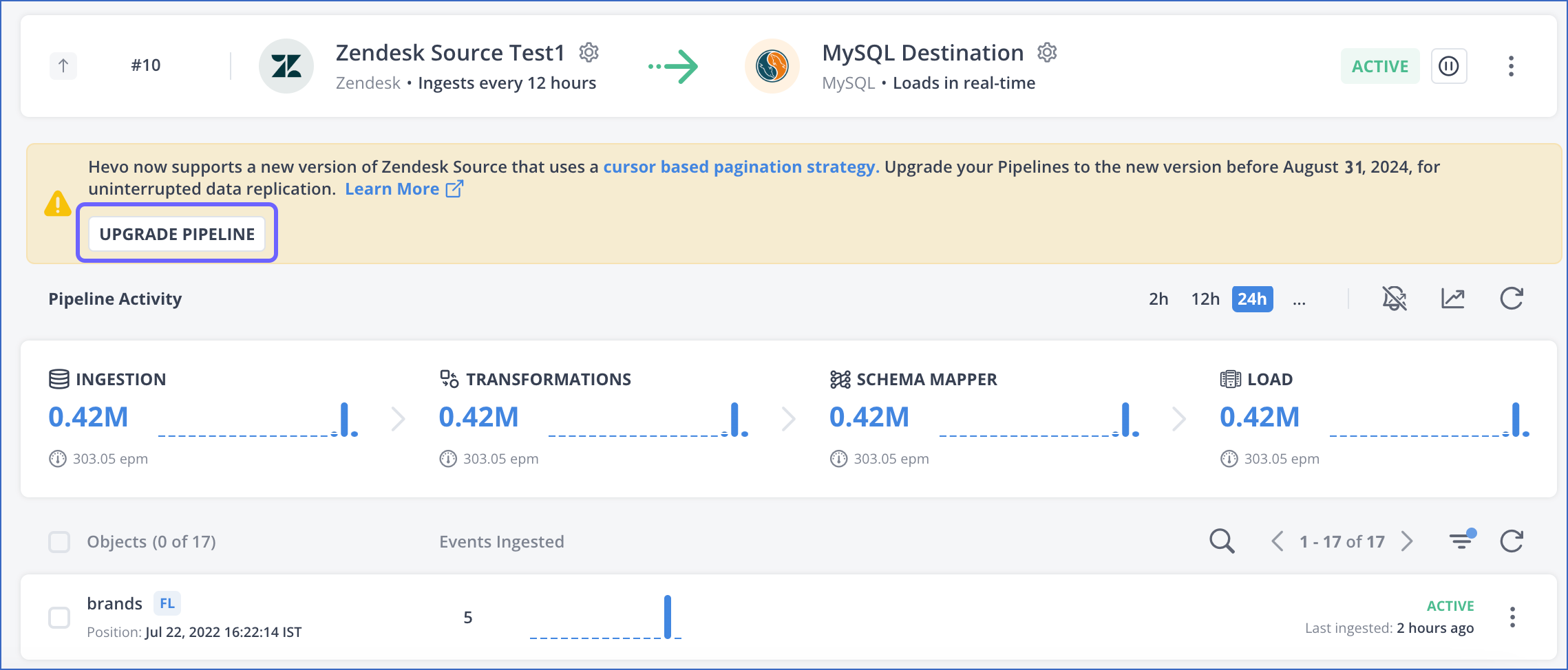Select the 12h activity range

1205,299
